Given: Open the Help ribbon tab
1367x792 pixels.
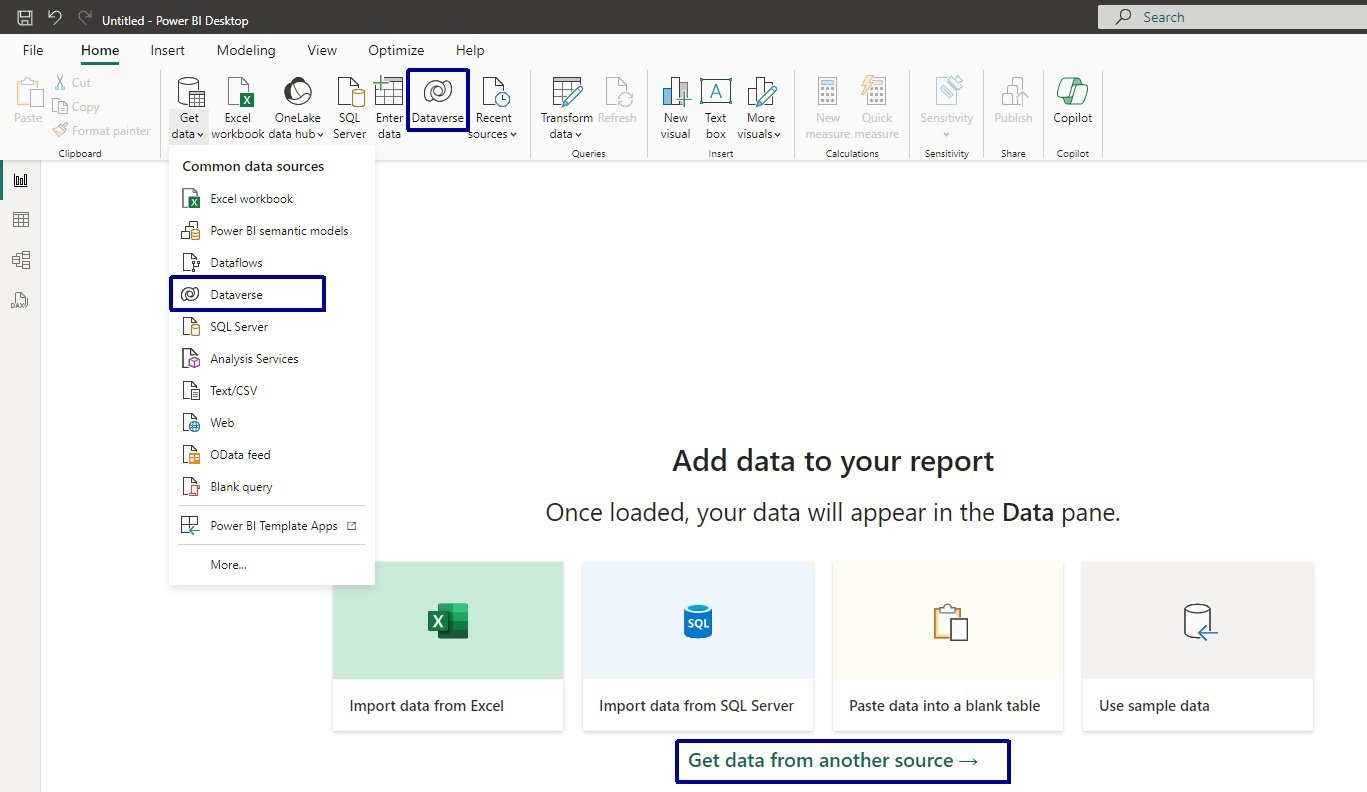Looking at the screenshot, I should click(x=470, y=50).
